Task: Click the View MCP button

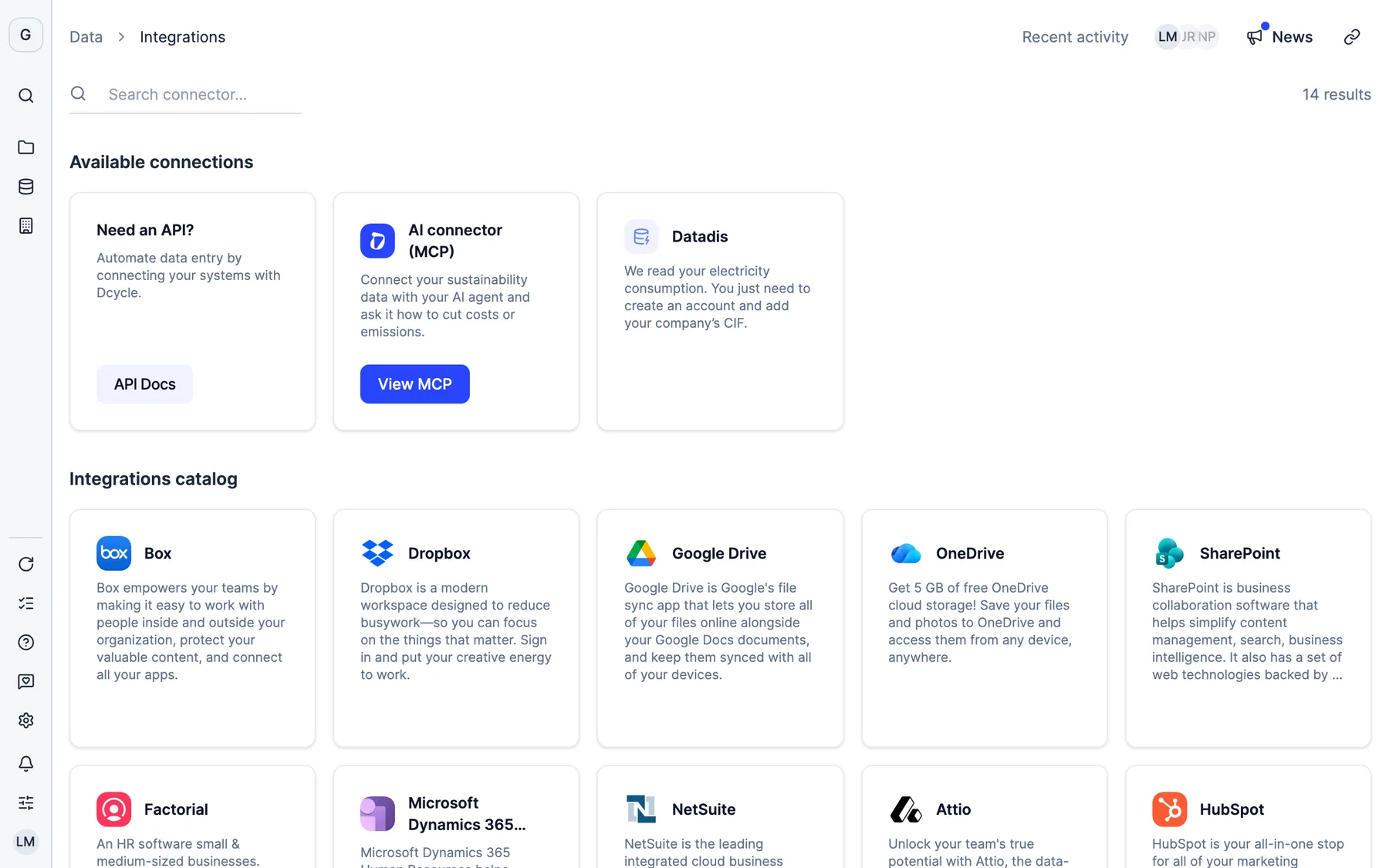Action: (415, 384)
